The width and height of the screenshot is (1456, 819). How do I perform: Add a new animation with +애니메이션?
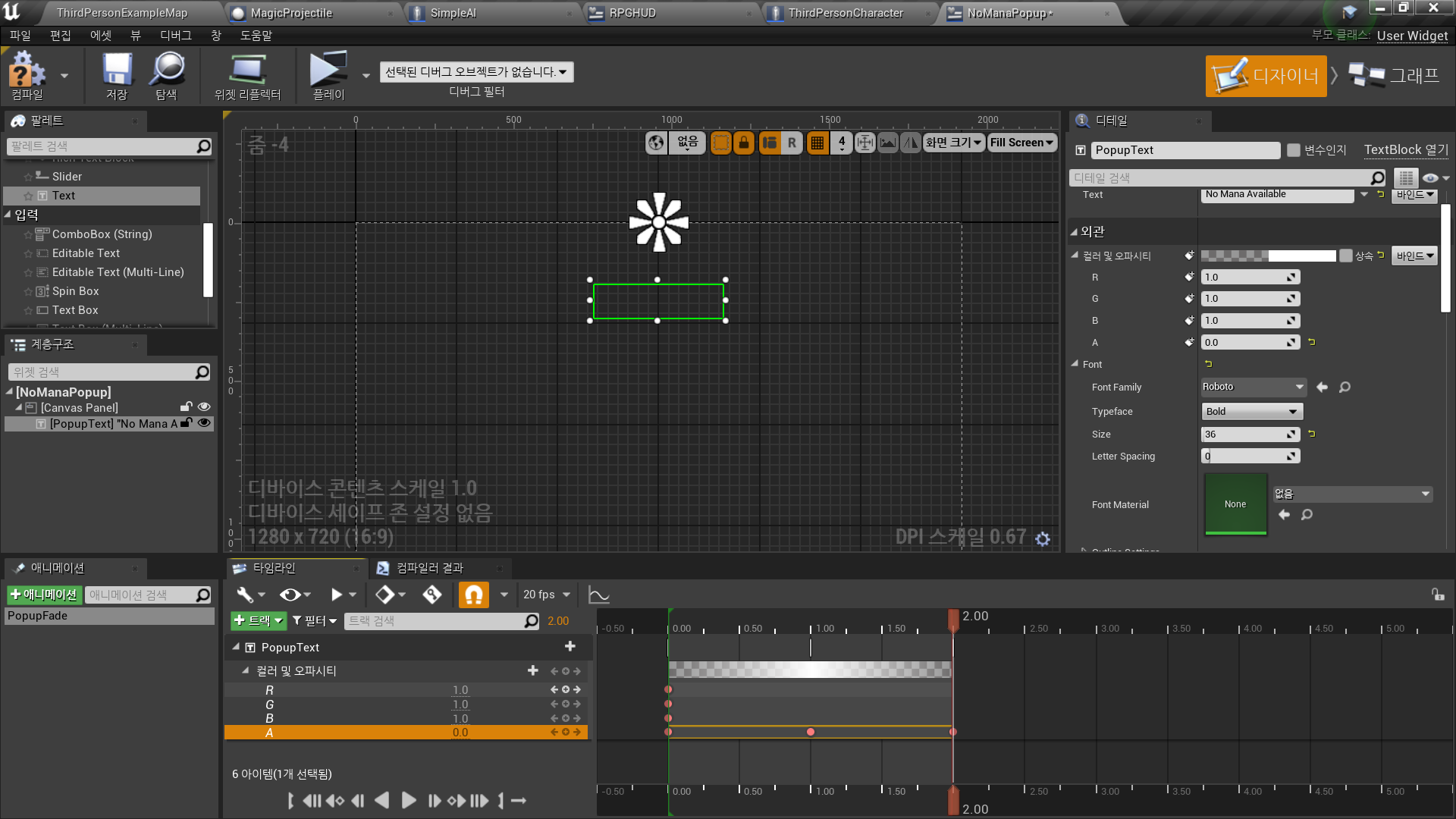point(43,595)
